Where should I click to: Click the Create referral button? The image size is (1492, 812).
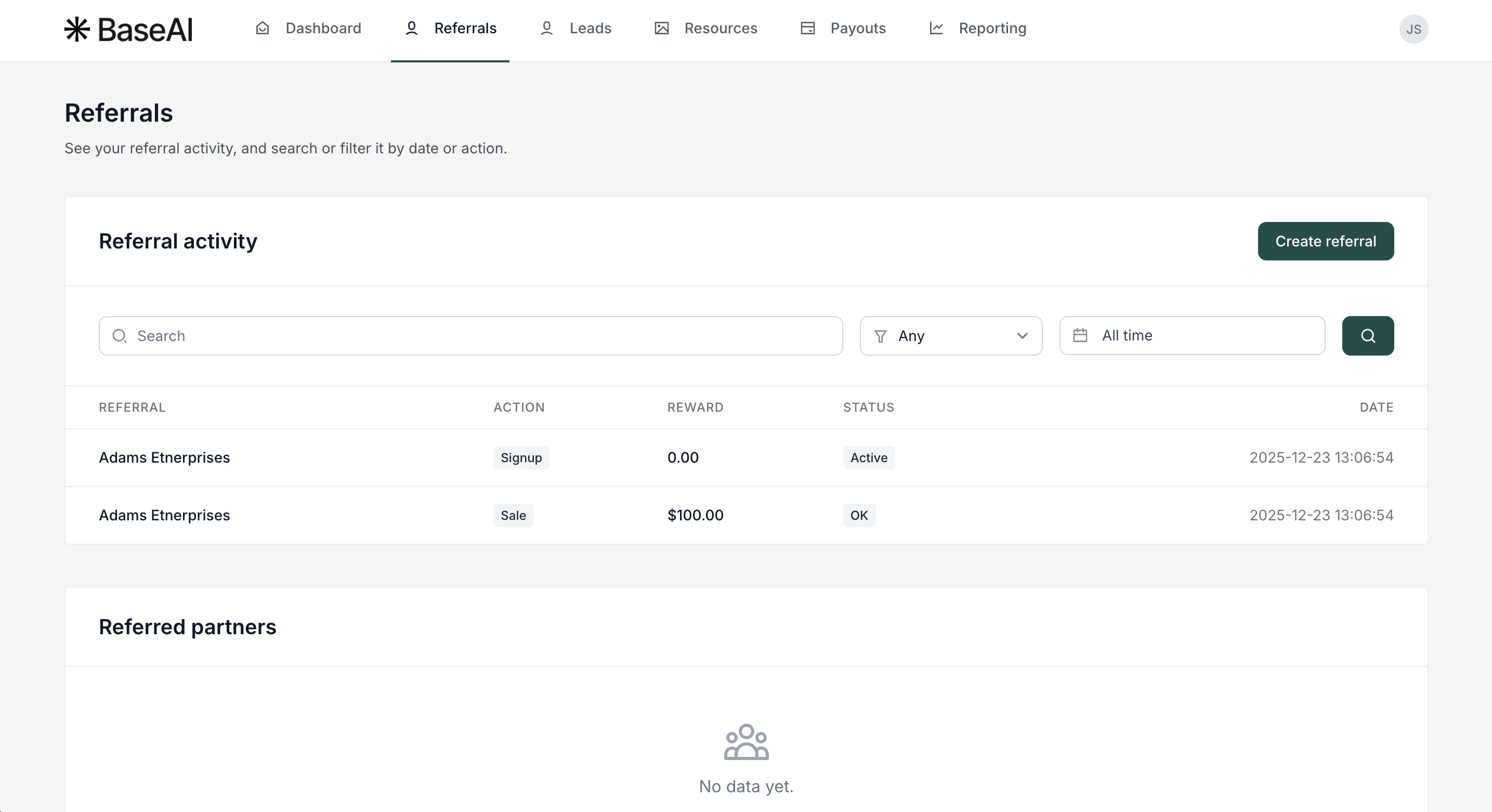(x=1325, y=241)
